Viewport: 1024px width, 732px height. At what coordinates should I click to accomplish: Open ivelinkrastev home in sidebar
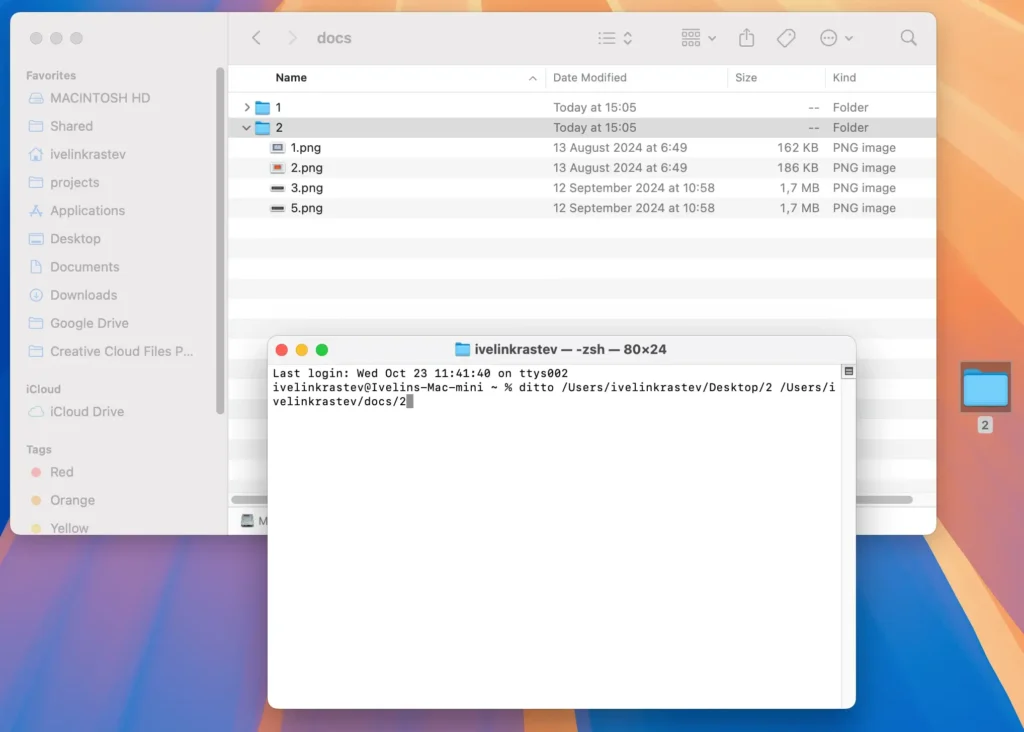88,154
